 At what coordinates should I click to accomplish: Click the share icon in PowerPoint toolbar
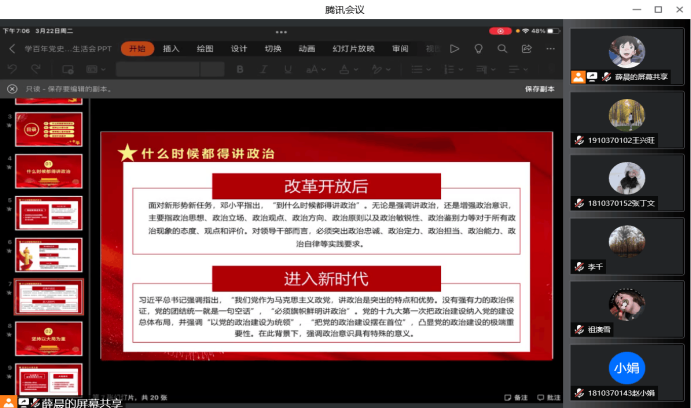pyautogui.click(x=526, y=48)
